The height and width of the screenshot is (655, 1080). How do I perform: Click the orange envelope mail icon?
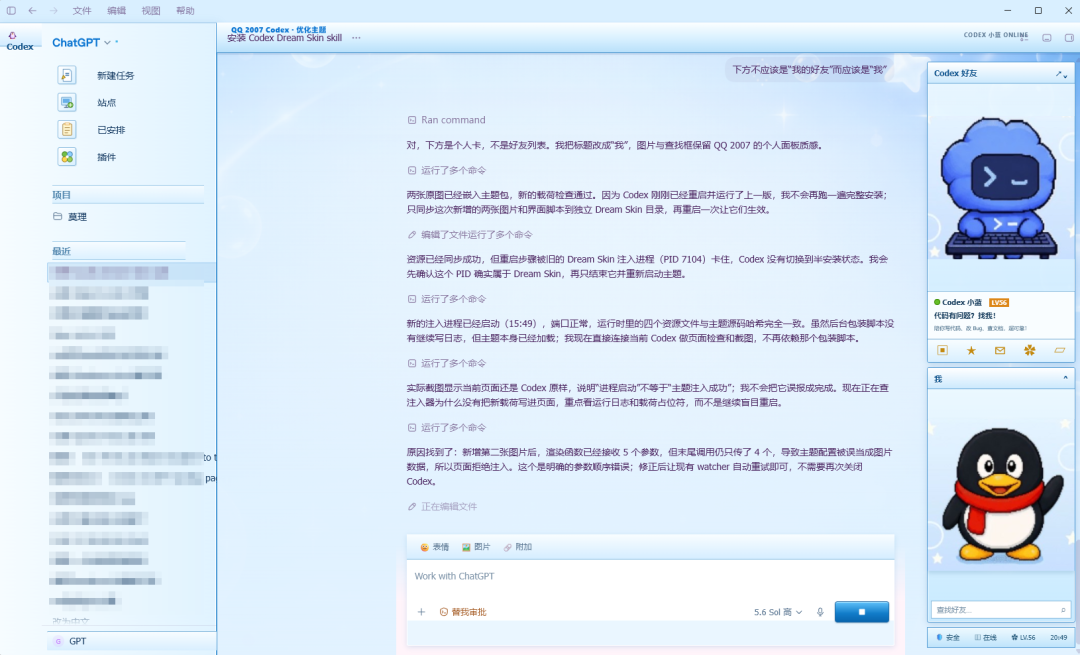point(1000,351)
